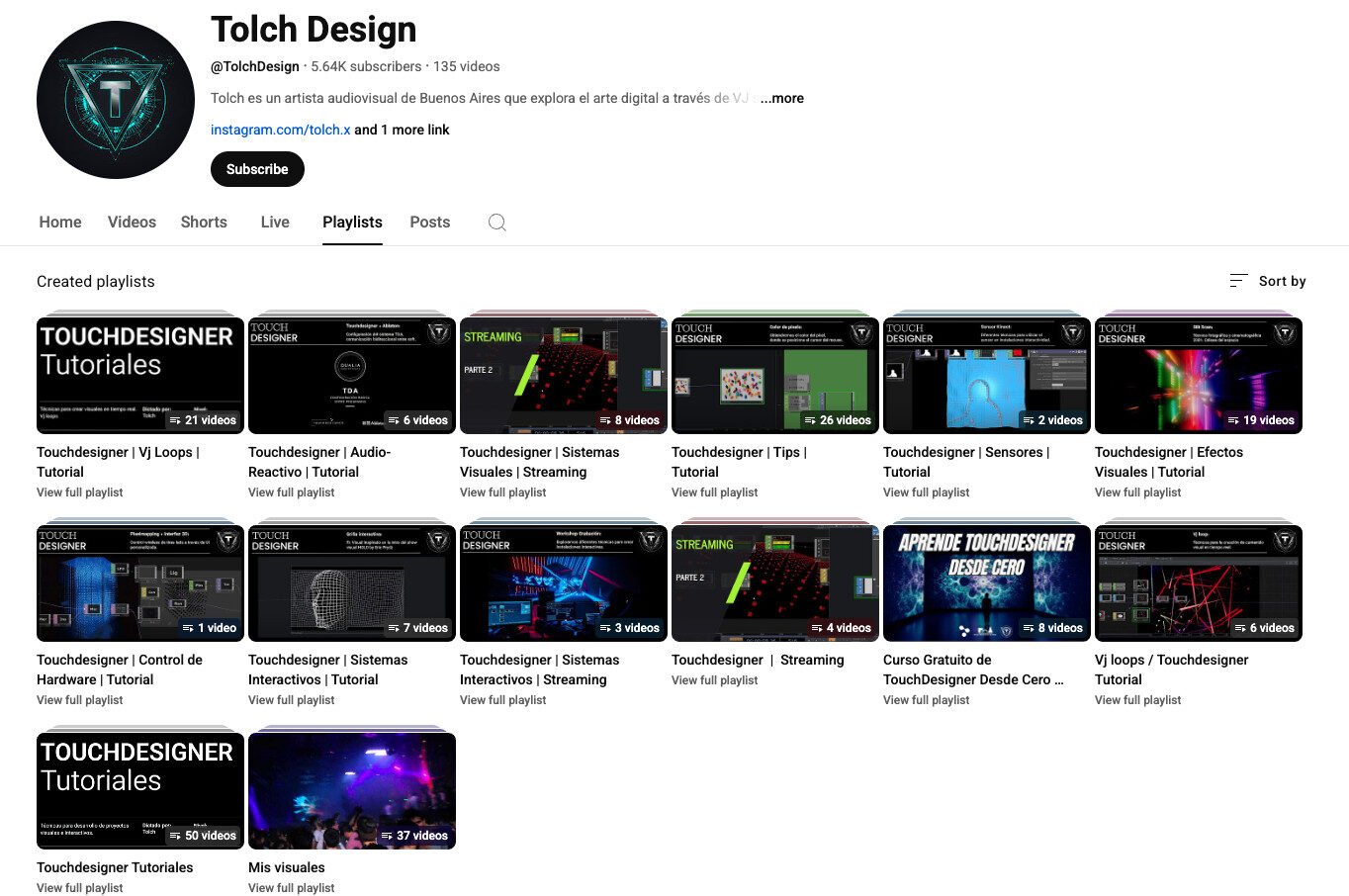
Task: View full playlist under Efectos Visuales
Action: (x=1138, y=493)
